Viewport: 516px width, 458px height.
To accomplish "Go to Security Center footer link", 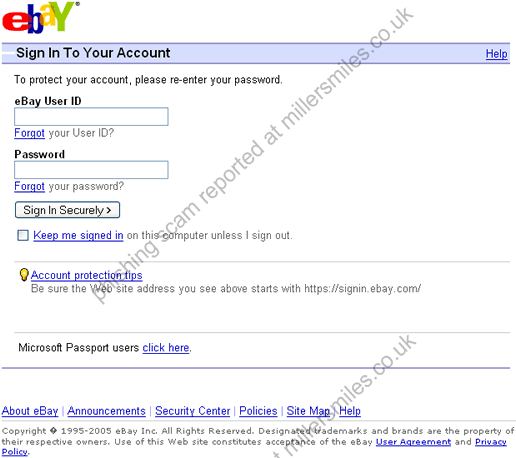I will tap(193, 411).
